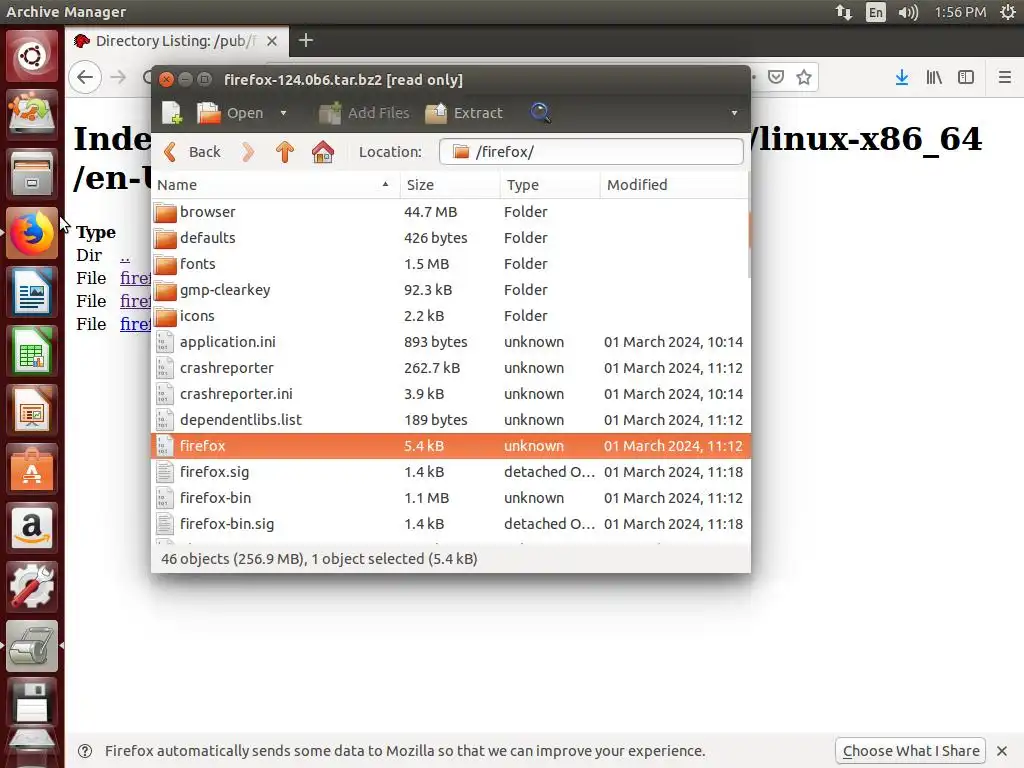This screenshot has height=768, width=1024.
Task: Click the Pocket save icon in address bar
Action: tap(776, 77)
